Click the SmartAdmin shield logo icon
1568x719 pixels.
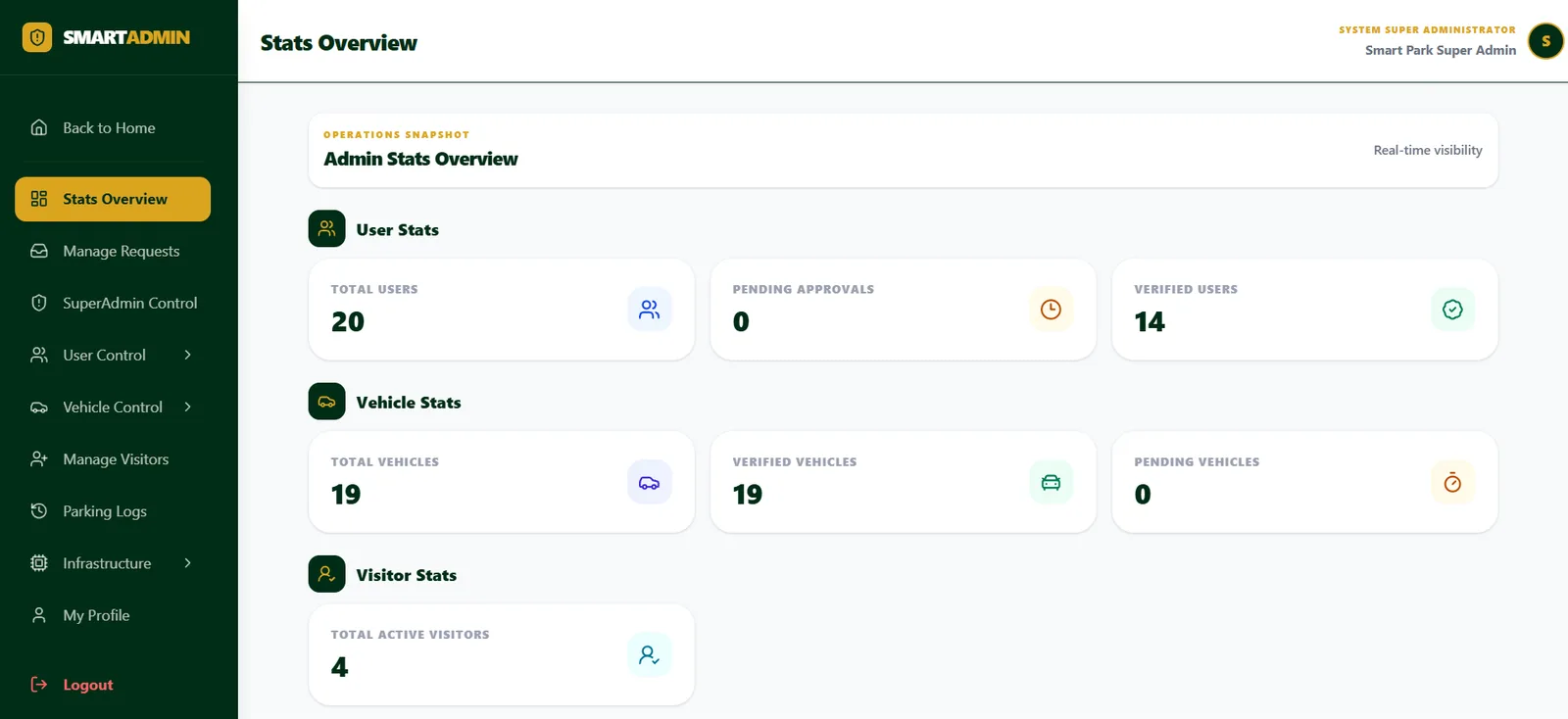(37, 37)
